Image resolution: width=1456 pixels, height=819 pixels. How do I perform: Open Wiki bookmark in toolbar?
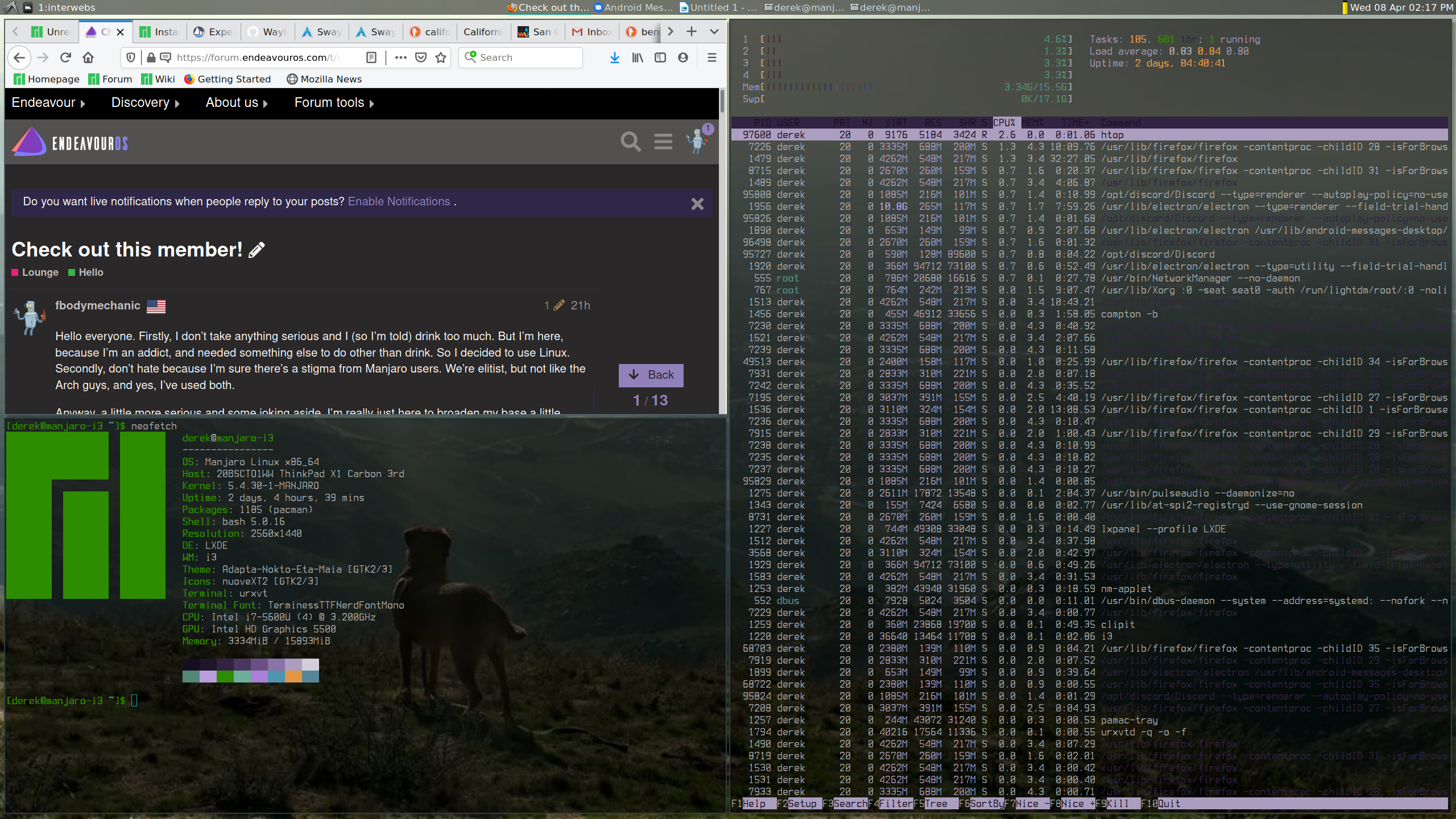tap(159, 79)
